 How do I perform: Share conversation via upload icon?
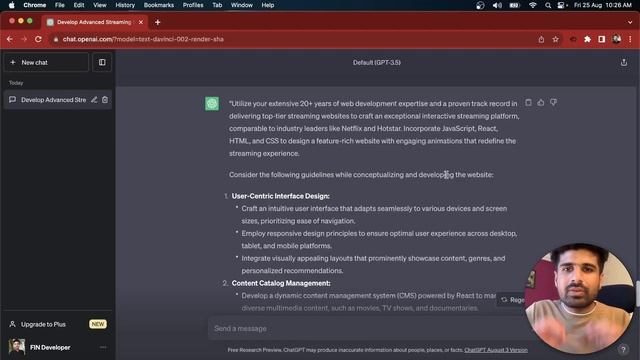pyautogui.click(x=624, y=62)
